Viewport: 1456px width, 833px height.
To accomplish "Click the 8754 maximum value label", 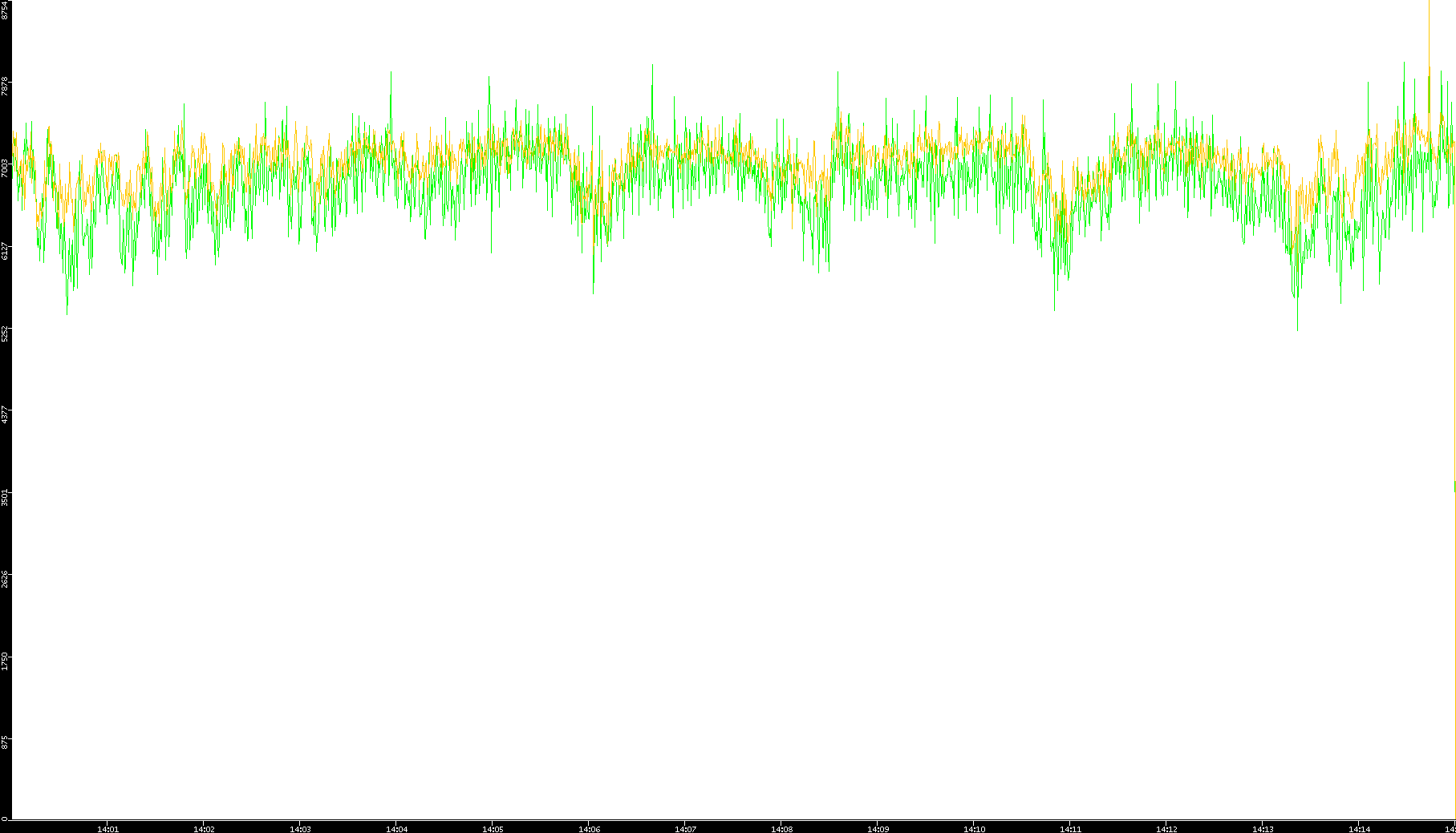I will click(5, 10).
